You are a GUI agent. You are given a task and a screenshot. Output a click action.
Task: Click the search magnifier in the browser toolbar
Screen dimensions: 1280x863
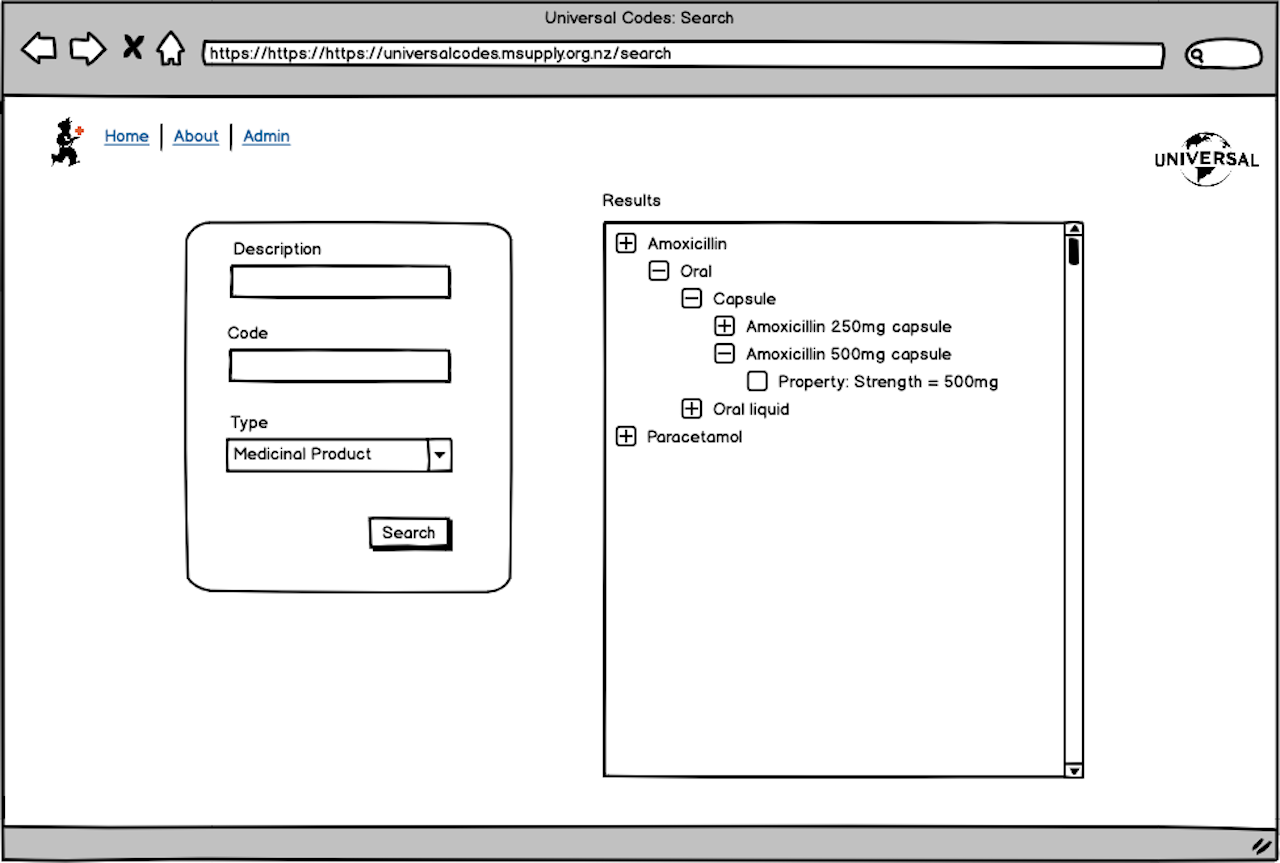click(1197, 54)
